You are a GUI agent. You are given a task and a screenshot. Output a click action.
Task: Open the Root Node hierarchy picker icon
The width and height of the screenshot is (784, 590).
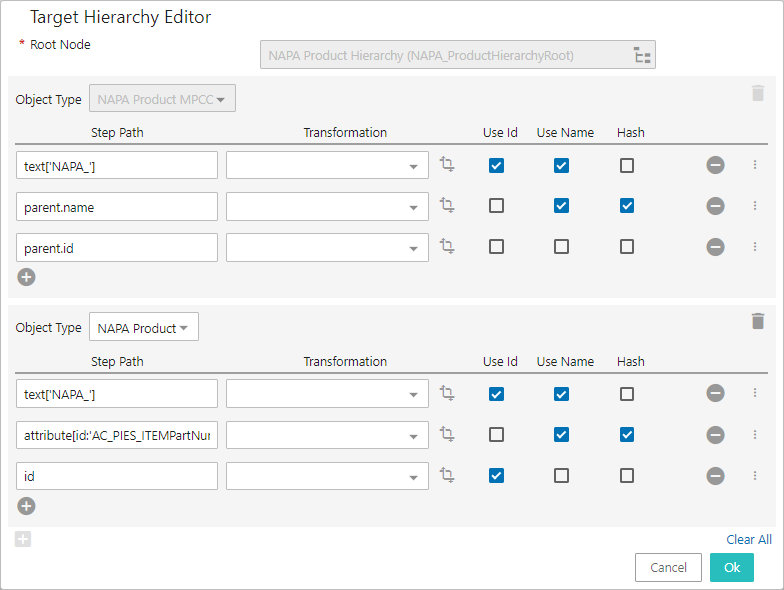click(x=643, y=55)
